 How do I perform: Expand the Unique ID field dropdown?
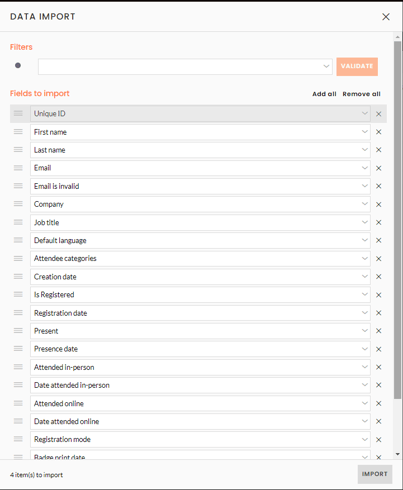pos(200,114)
